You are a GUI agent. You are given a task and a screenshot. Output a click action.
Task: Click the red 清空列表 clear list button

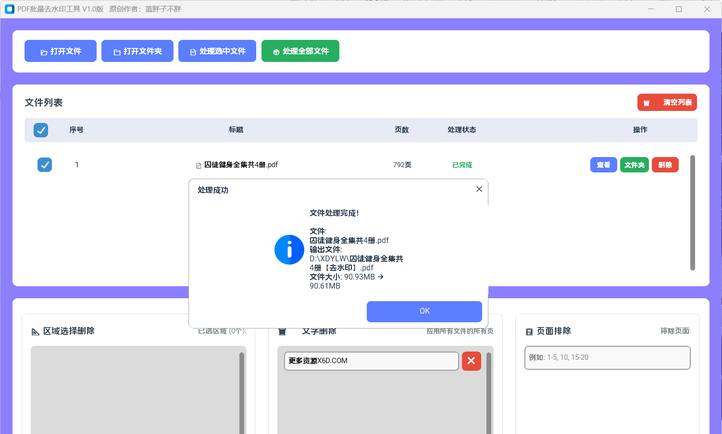pos(667,102)
